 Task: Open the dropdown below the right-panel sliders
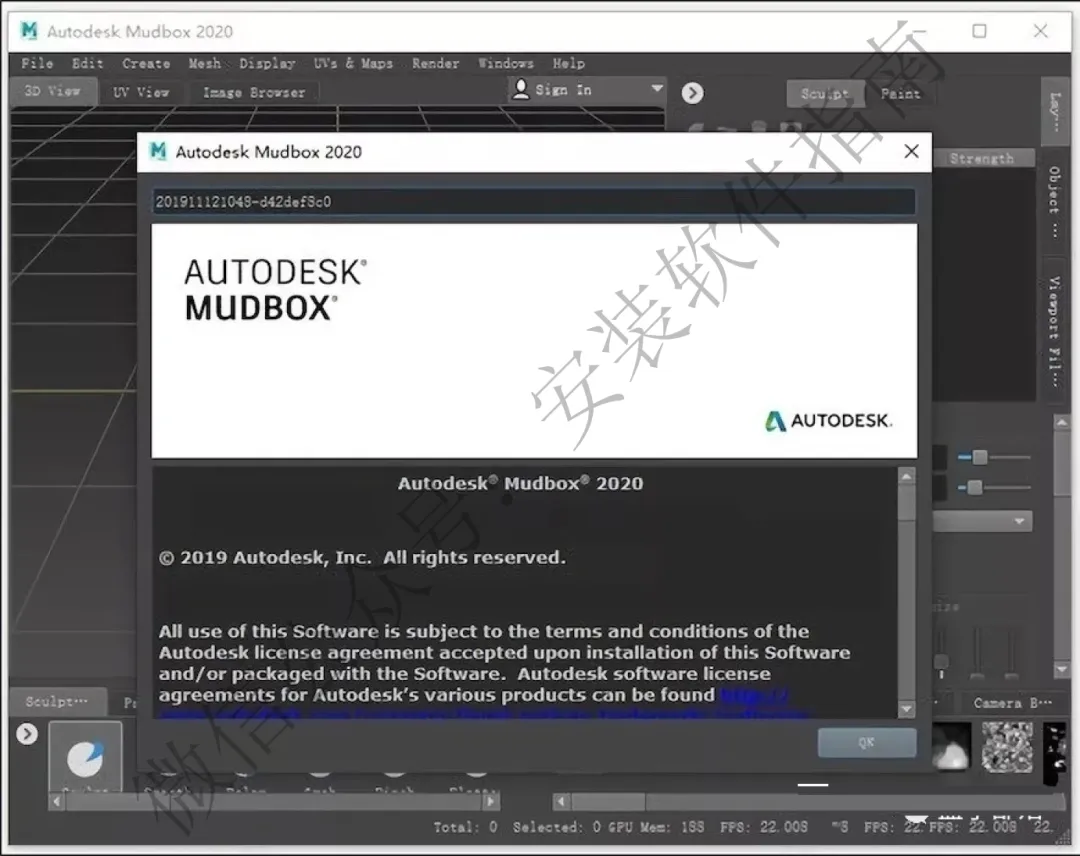[x=983, y=521]
